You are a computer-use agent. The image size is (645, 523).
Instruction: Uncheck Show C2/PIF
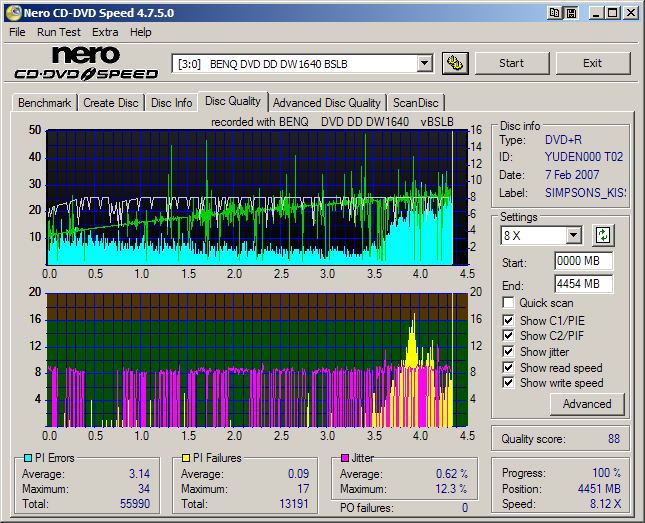(508, 335)
